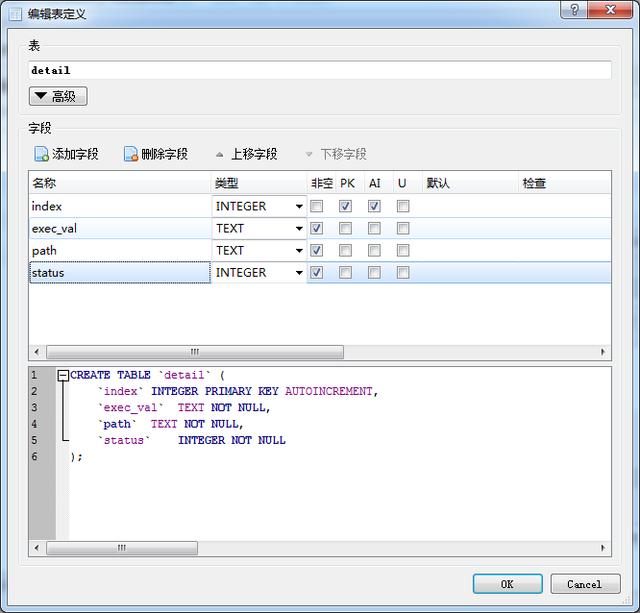Uncheck 非空 for the path field

(316, 250)
